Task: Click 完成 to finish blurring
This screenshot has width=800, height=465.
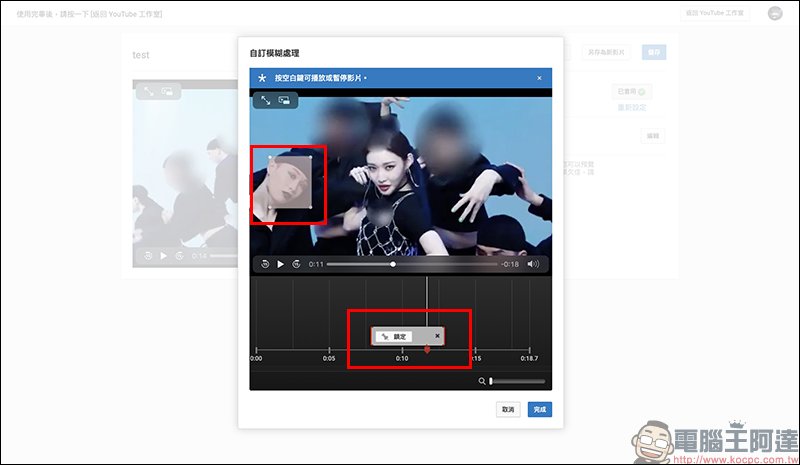Action: point(540,409)
